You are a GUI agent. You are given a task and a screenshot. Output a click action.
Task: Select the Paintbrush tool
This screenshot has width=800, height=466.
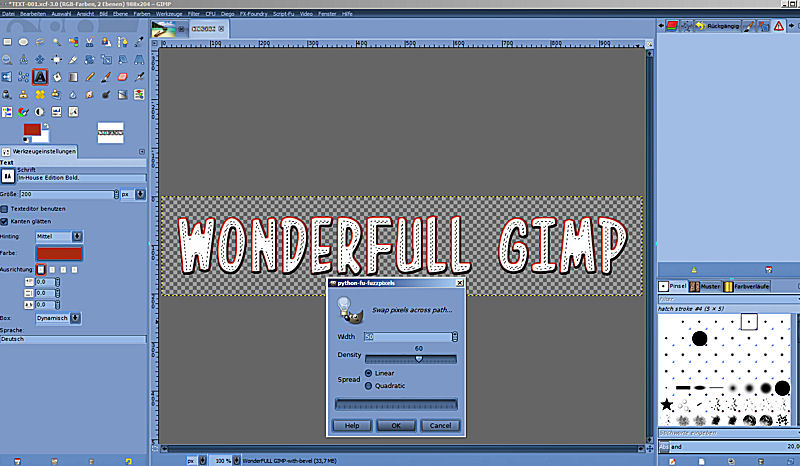coord(106,77)
